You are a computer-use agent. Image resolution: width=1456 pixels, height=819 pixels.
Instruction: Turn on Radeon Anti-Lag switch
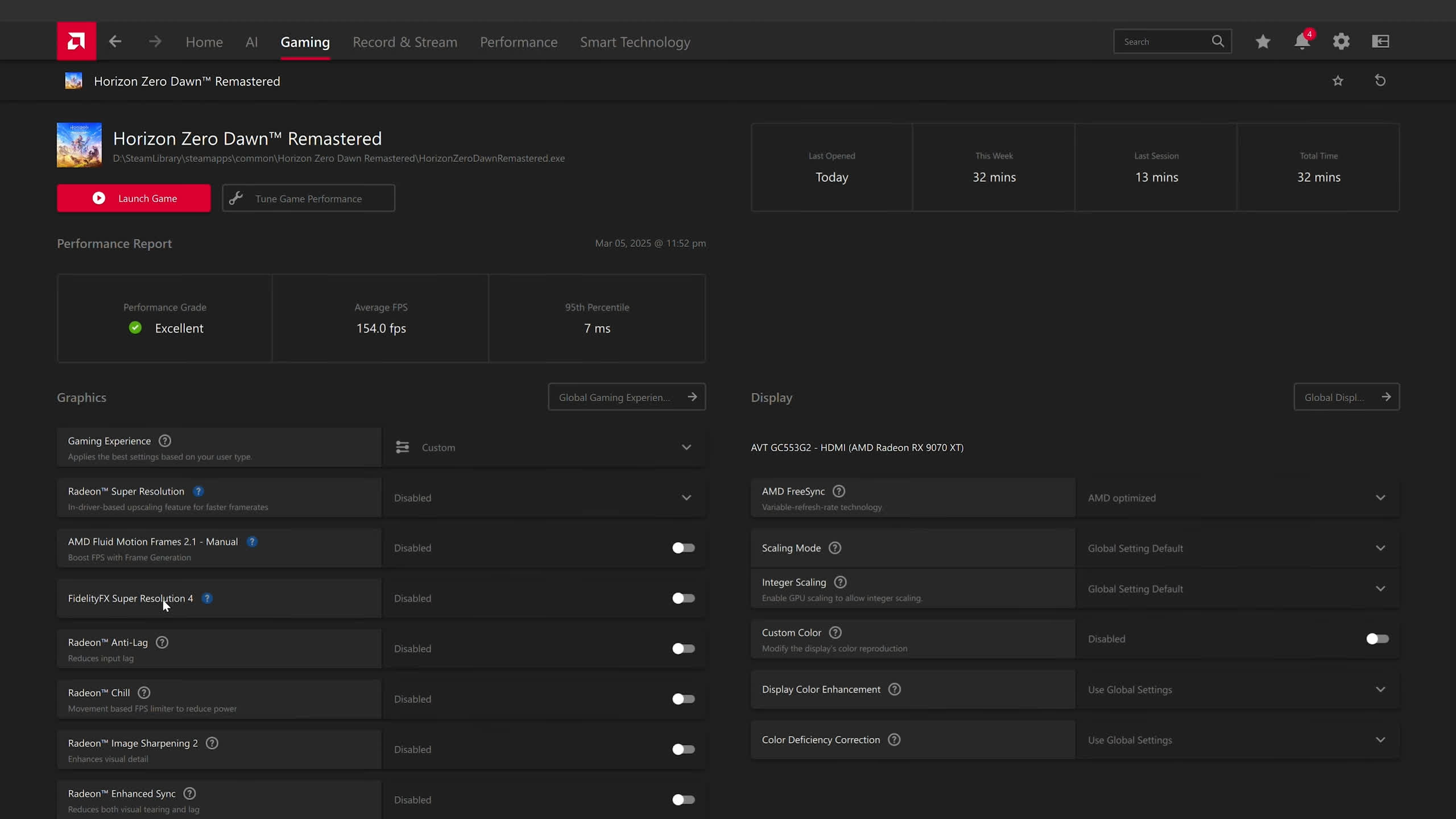point(683,648)
